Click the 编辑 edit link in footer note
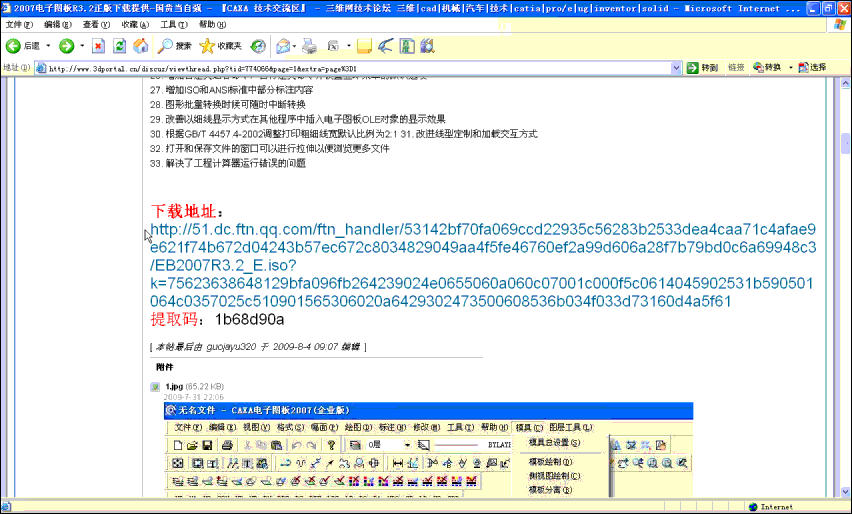Screen dimensions: 852x514 (350, 347)
